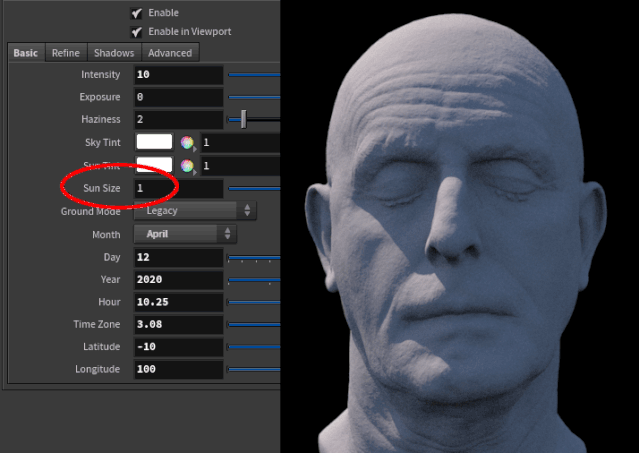Click the Longitude value field
The height and width of the screenshot is (453, 639).
(x=178, y=369)
